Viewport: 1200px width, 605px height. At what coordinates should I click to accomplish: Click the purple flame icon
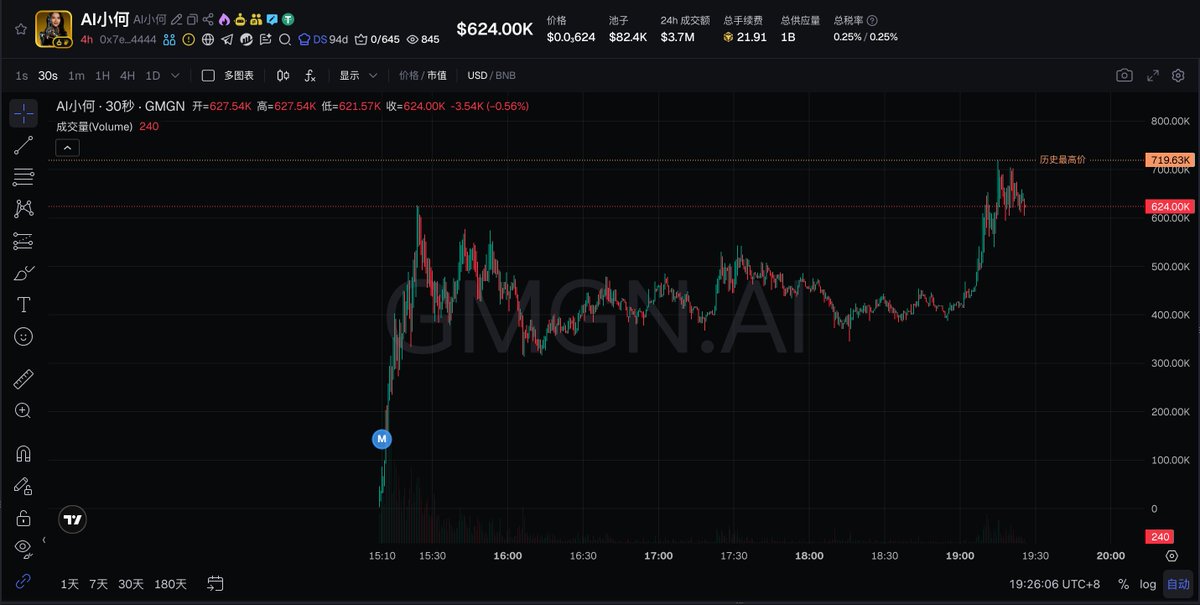[224, 19]
